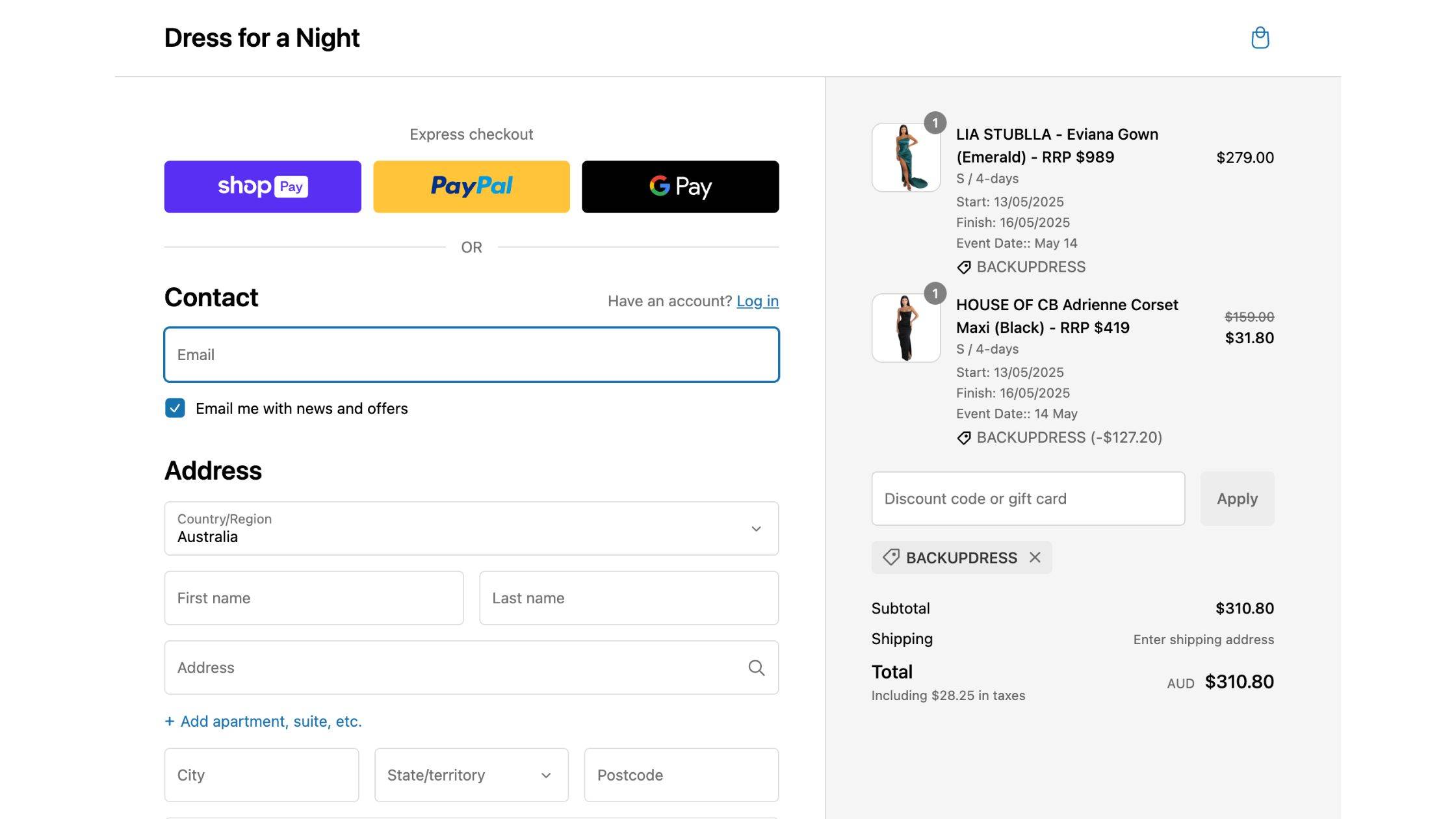Viewport: 1456px width, 819px height.
Task: Expand the State/territory dropdown
Action: [x=471, y=775]
